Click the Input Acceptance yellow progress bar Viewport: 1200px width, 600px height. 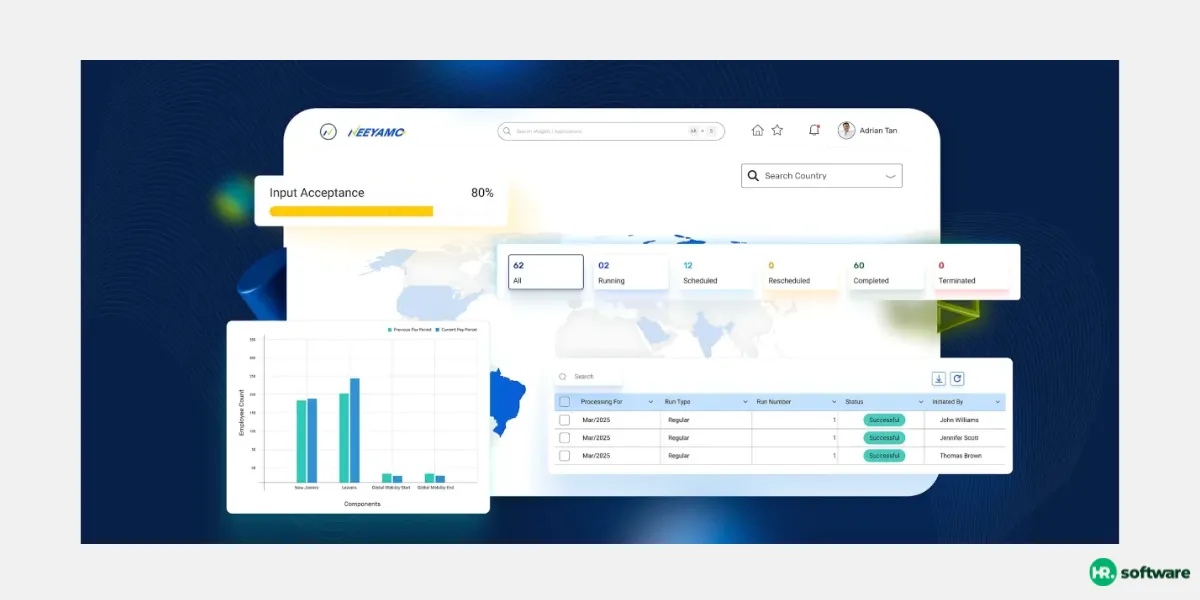tap(351, 211)
